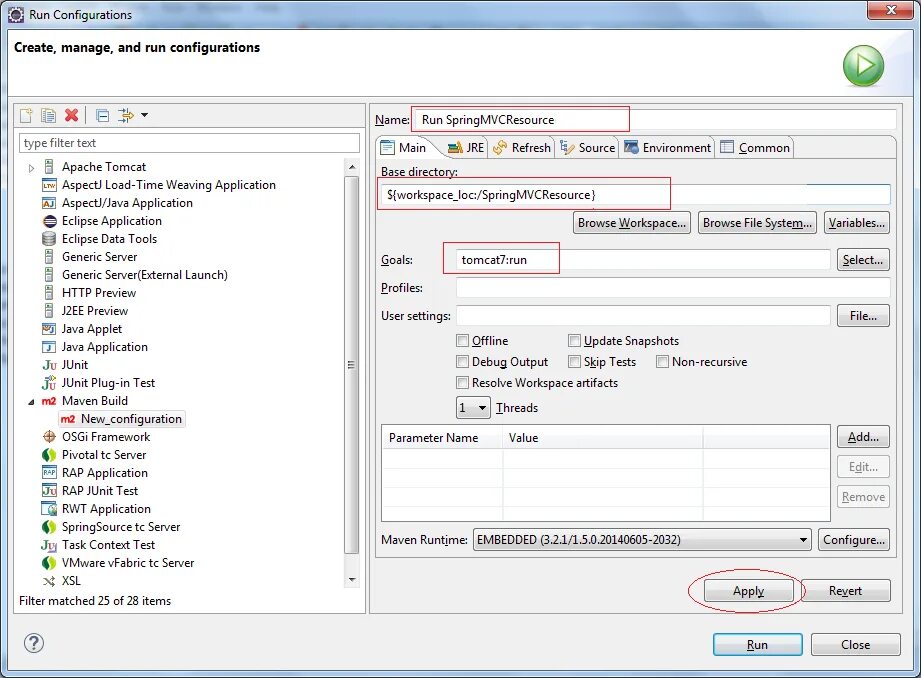Expand the Apache Tomcat tree node
The image size is (921, 678).
tap(31, 168)
